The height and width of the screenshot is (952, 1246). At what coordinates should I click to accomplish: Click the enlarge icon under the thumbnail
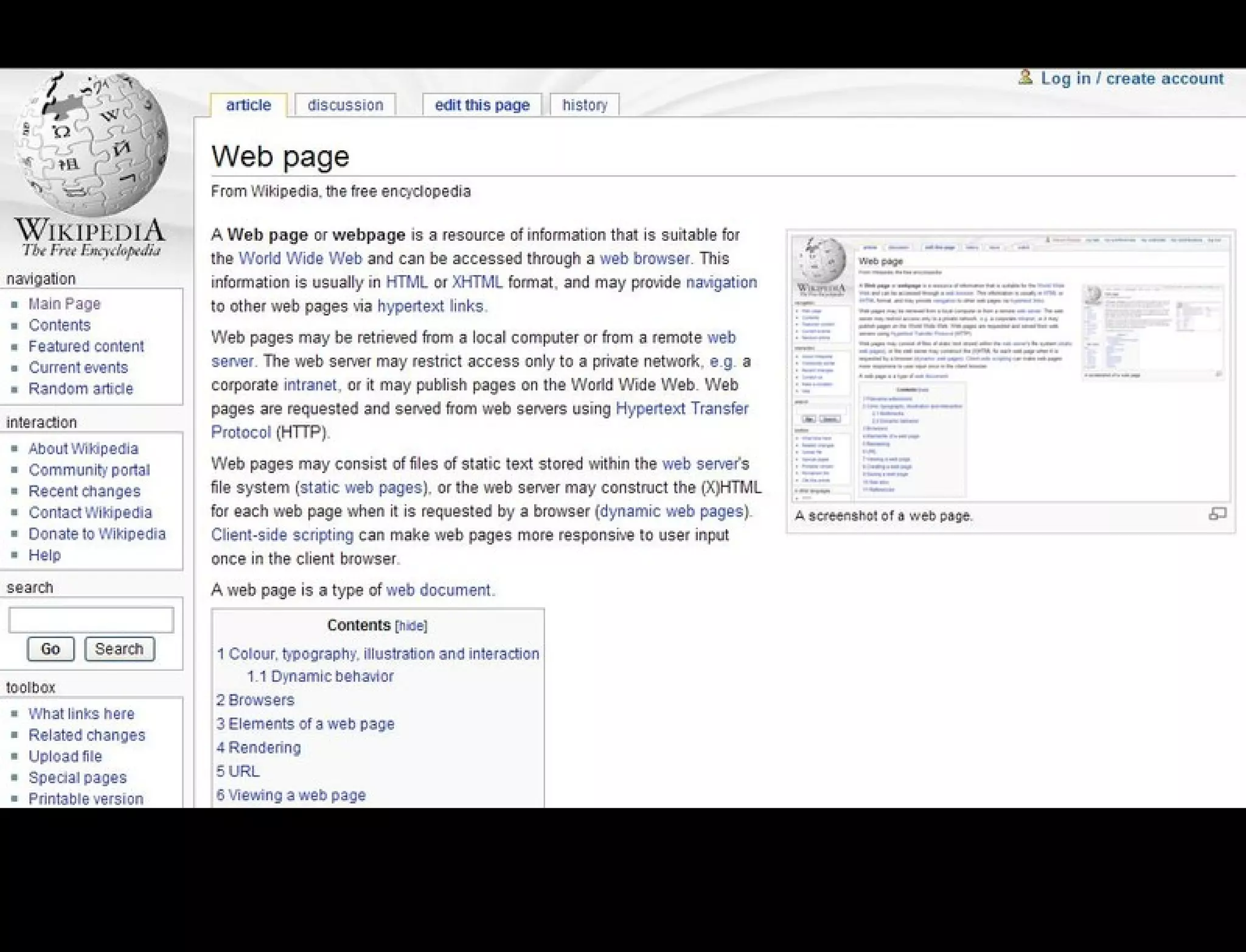coord(1217,514)
